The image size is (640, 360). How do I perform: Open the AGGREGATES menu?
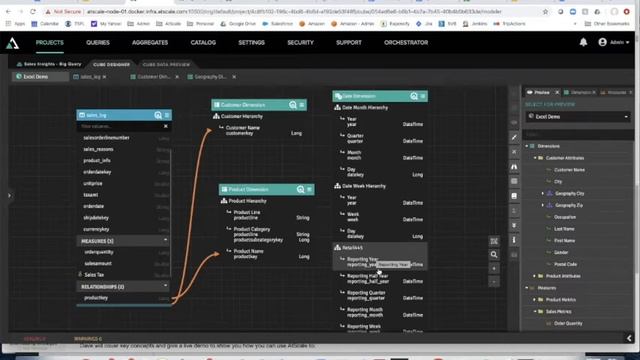pyautogui.click(x=150, y=42)
